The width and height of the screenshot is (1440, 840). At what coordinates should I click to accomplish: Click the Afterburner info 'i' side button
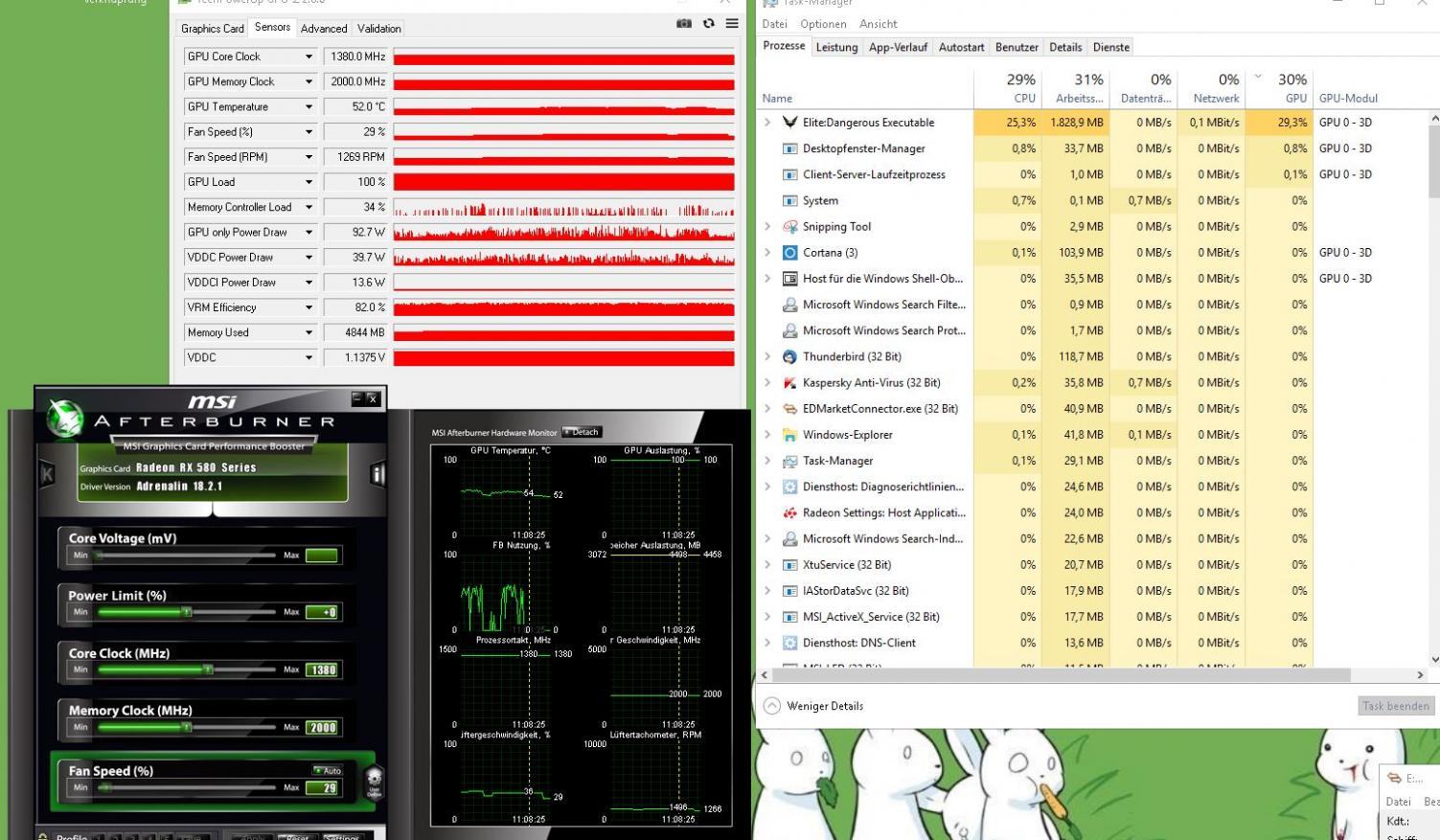click(377, 474)
